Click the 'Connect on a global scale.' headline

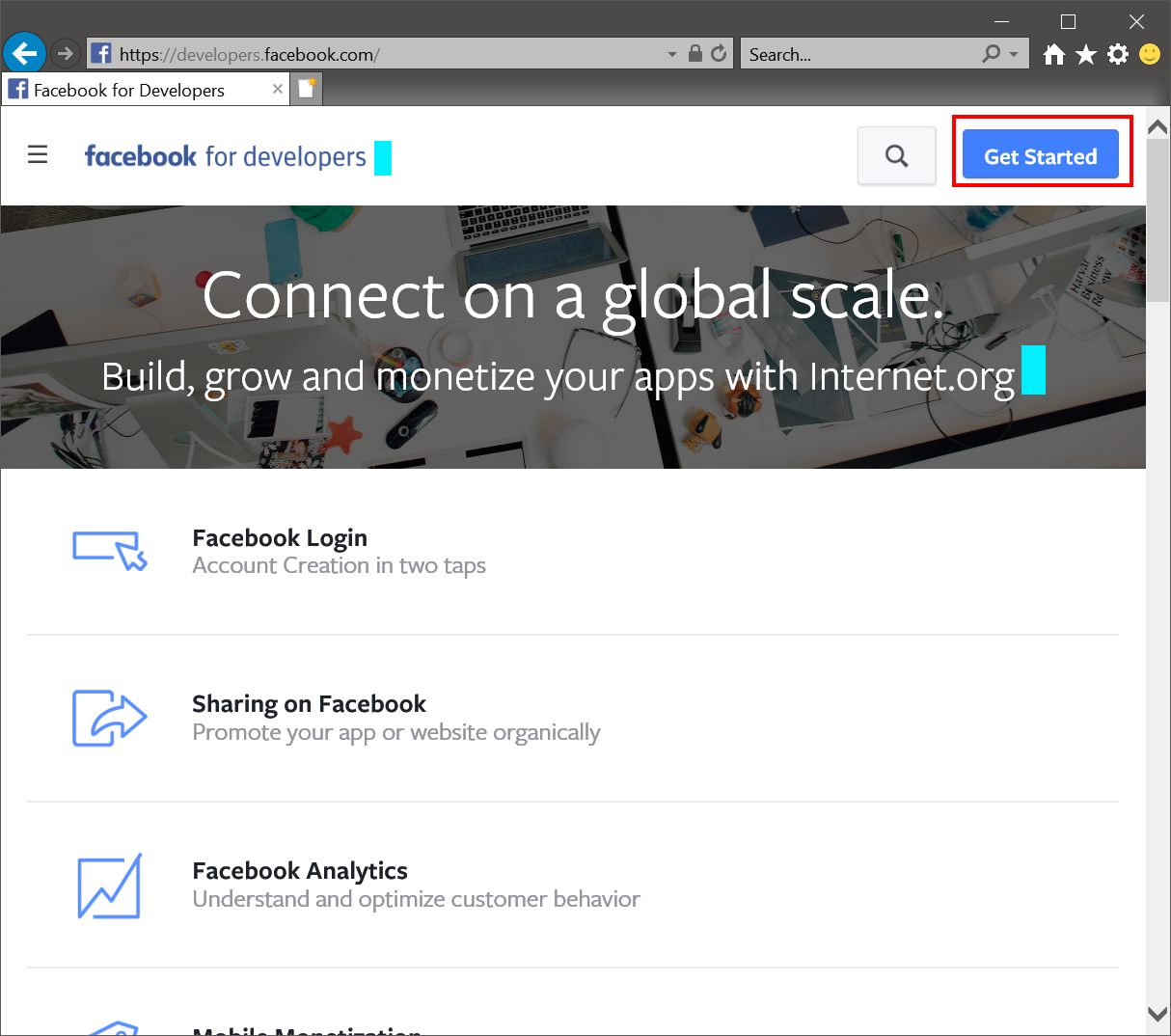pos(573,295)
